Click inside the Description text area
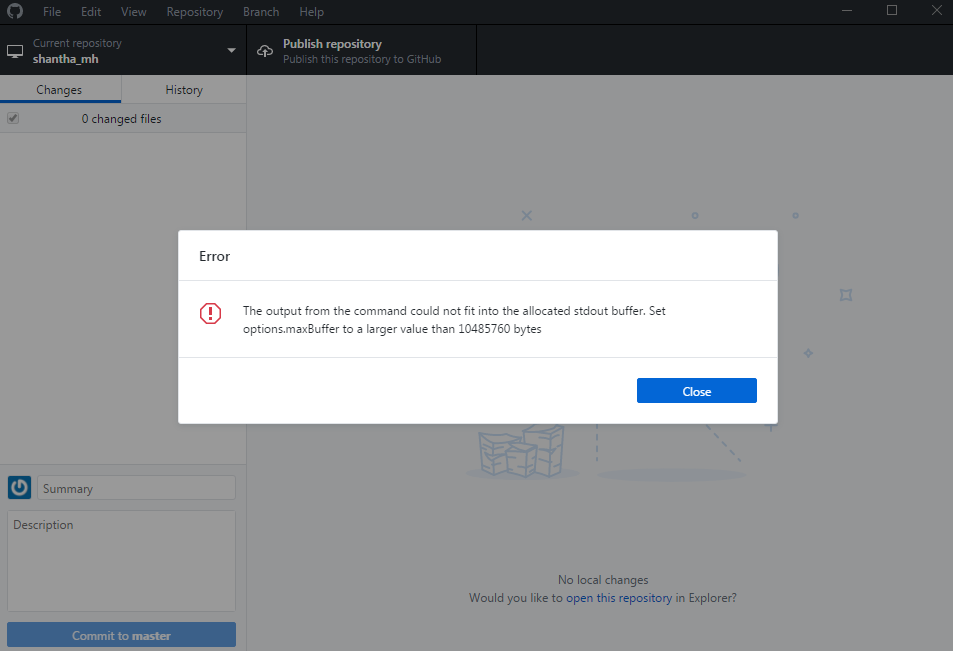 pos(120,560)
